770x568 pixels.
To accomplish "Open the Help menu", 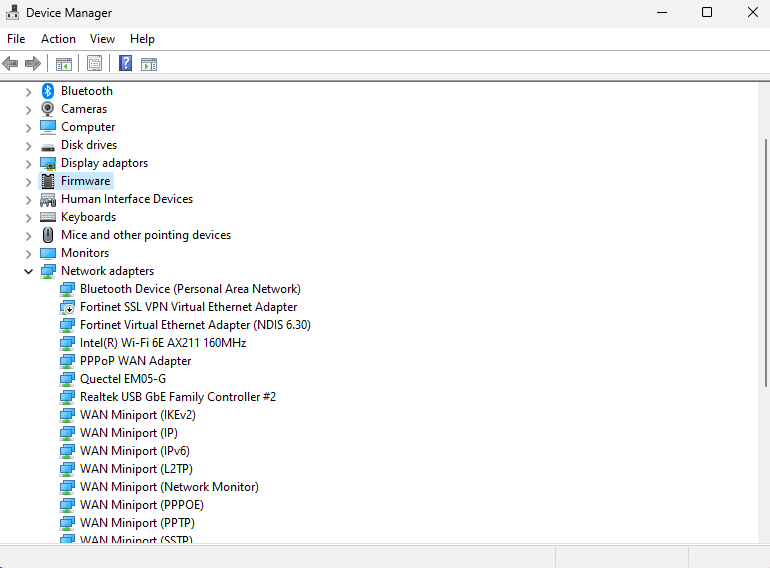I will coord(142,39).
